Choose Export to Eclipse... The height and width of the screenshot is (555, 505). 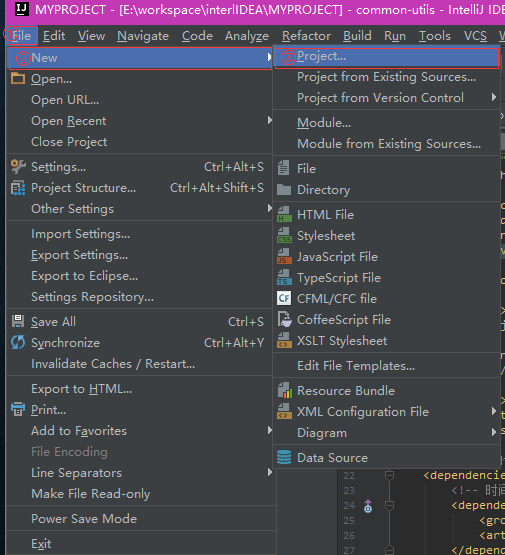coord(139,275)
